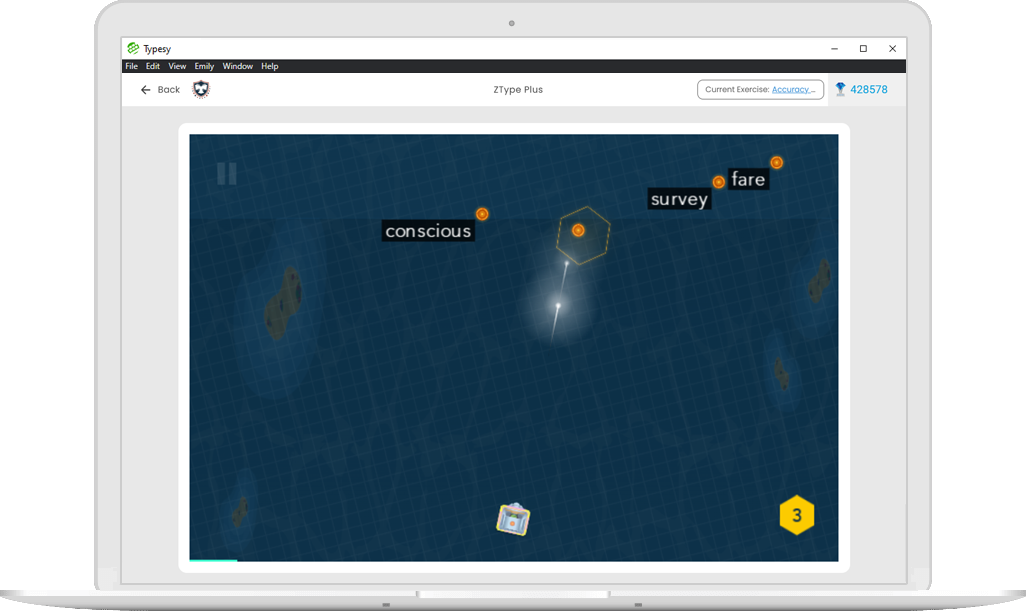Click the word 'survey'
This screenshot has height=611, width=1026.
(679, 199)
